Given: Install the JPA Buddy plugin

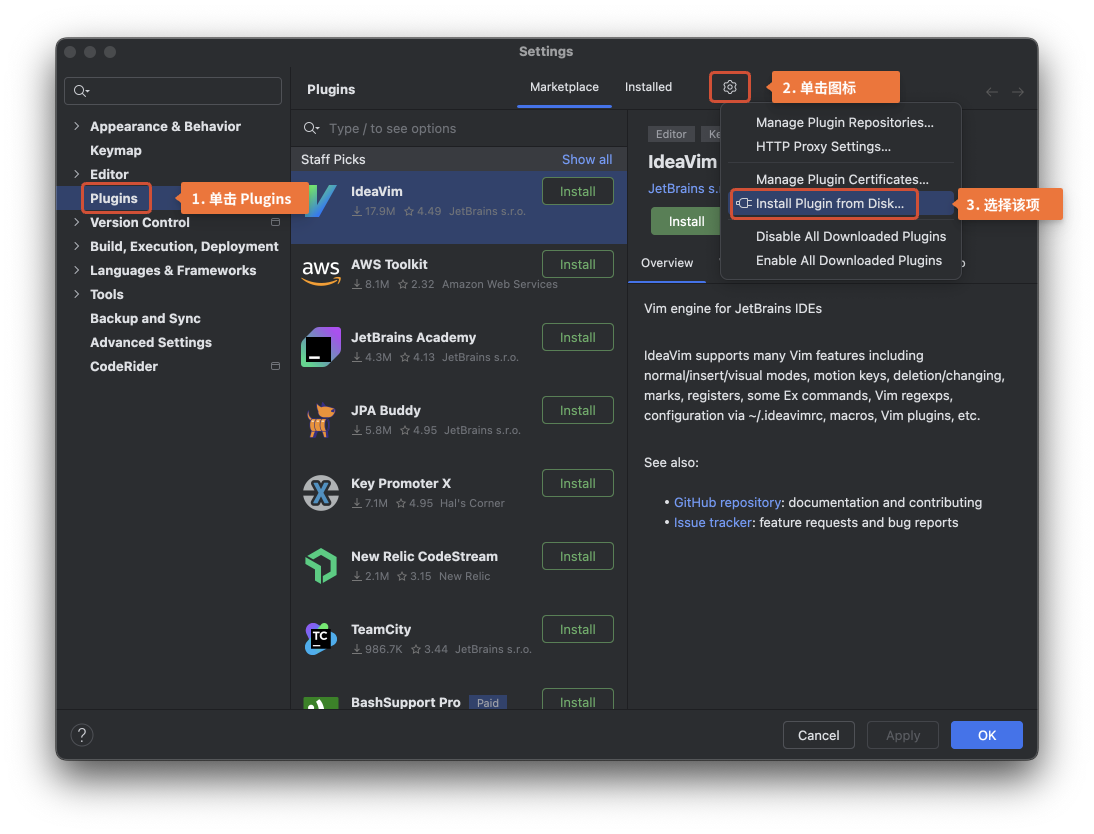Looking at the screenshot, I should pos(578,410).
